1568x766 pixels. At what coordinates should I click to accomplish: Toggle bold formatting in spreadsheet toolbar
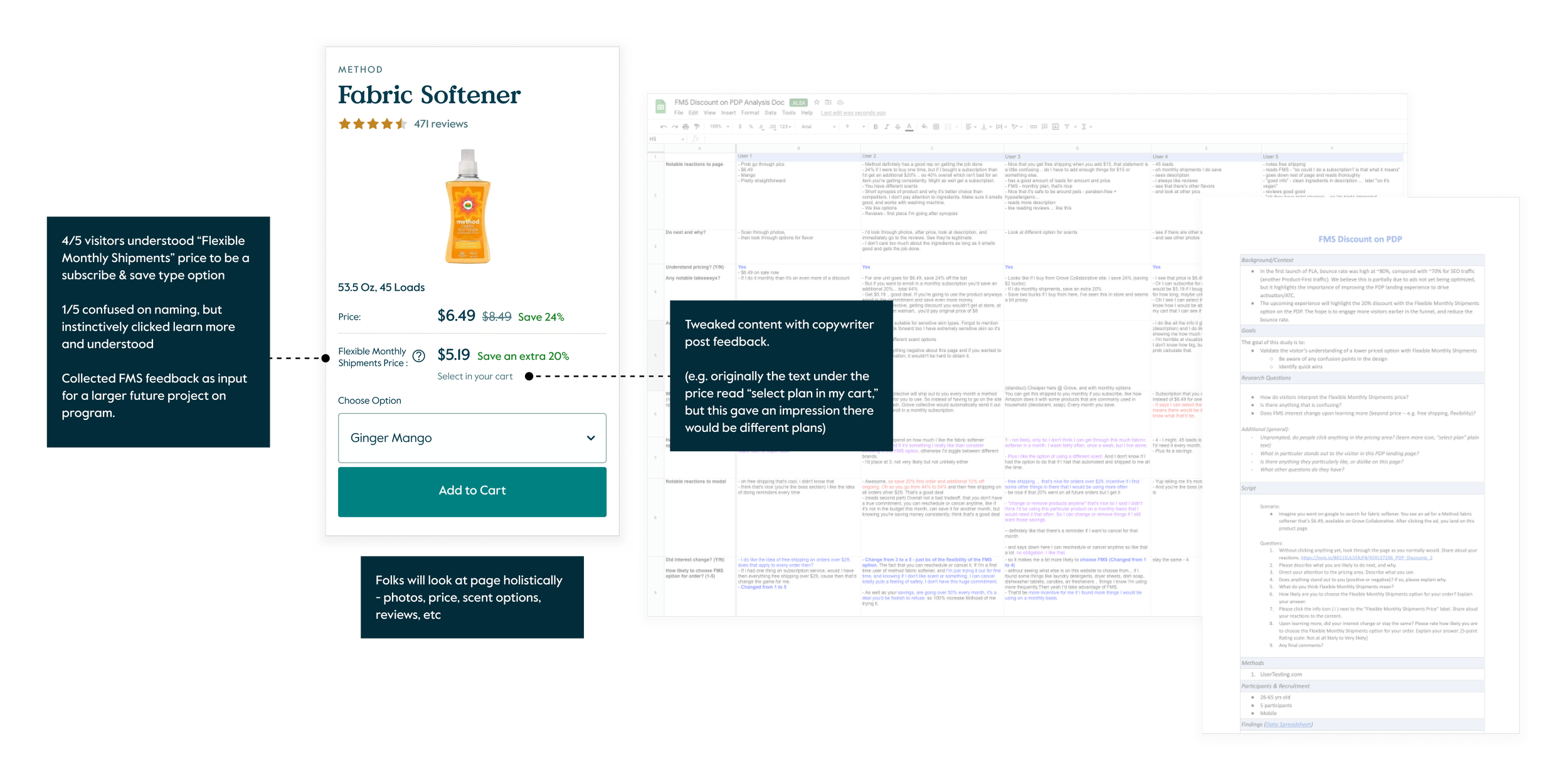(876, 127)
